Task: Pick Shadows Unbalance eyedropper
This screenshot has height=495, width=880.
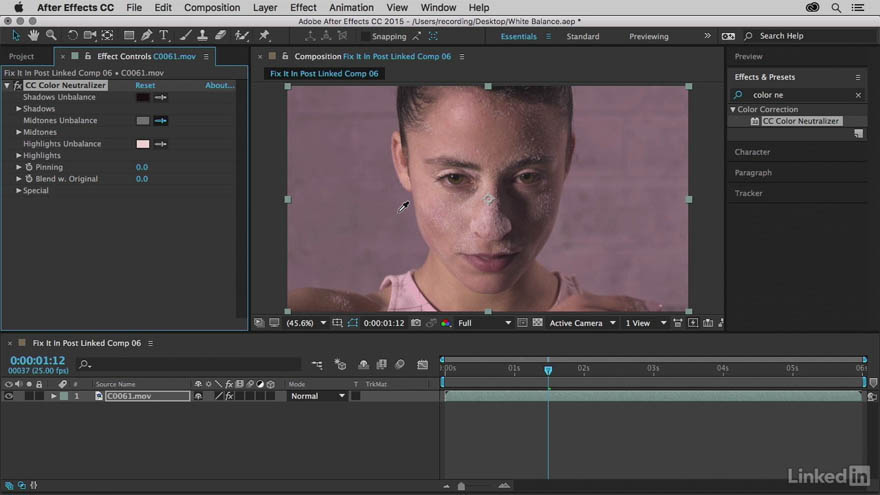Action: pyautogui.click(x=161, y=97)
